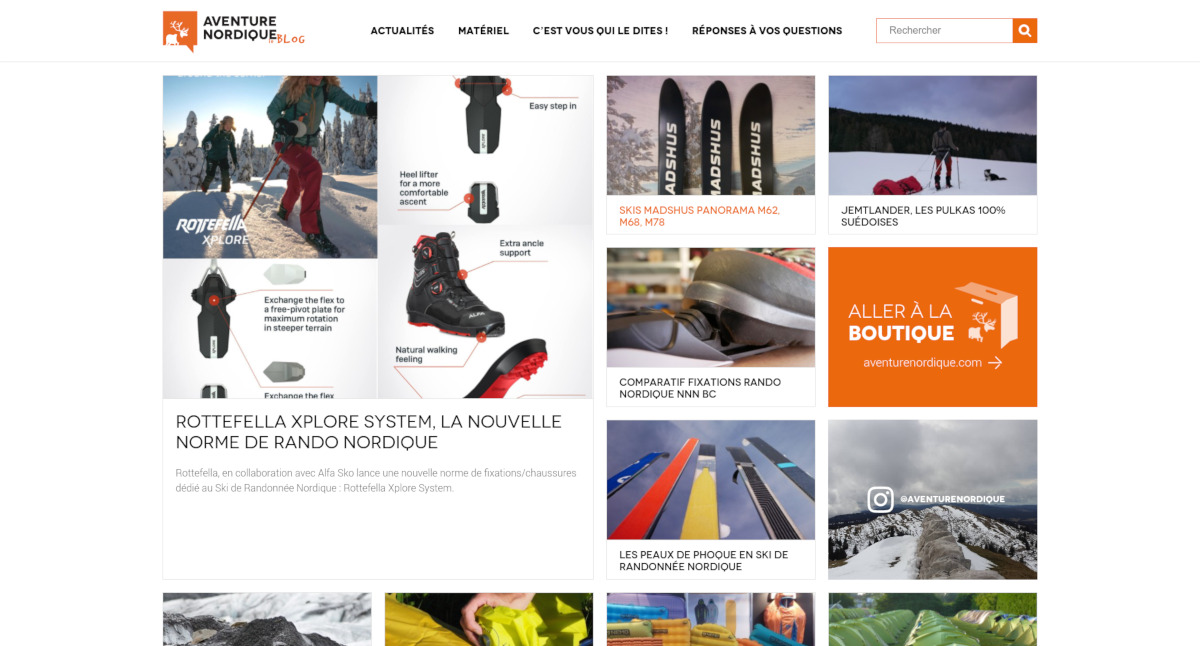1200x646 pixels.
Task: Click the Aller à la boutique banner
Action: [932, 327]
